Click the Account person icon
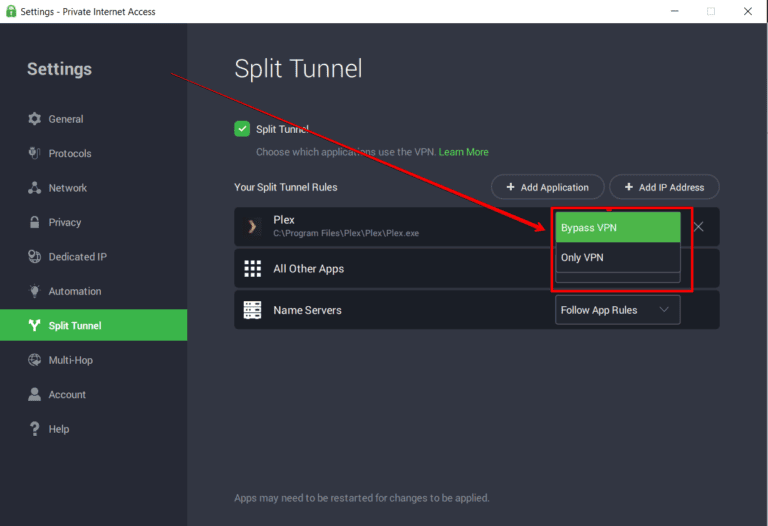The width and height of the screenshot is (768, 526). (34, 394)
